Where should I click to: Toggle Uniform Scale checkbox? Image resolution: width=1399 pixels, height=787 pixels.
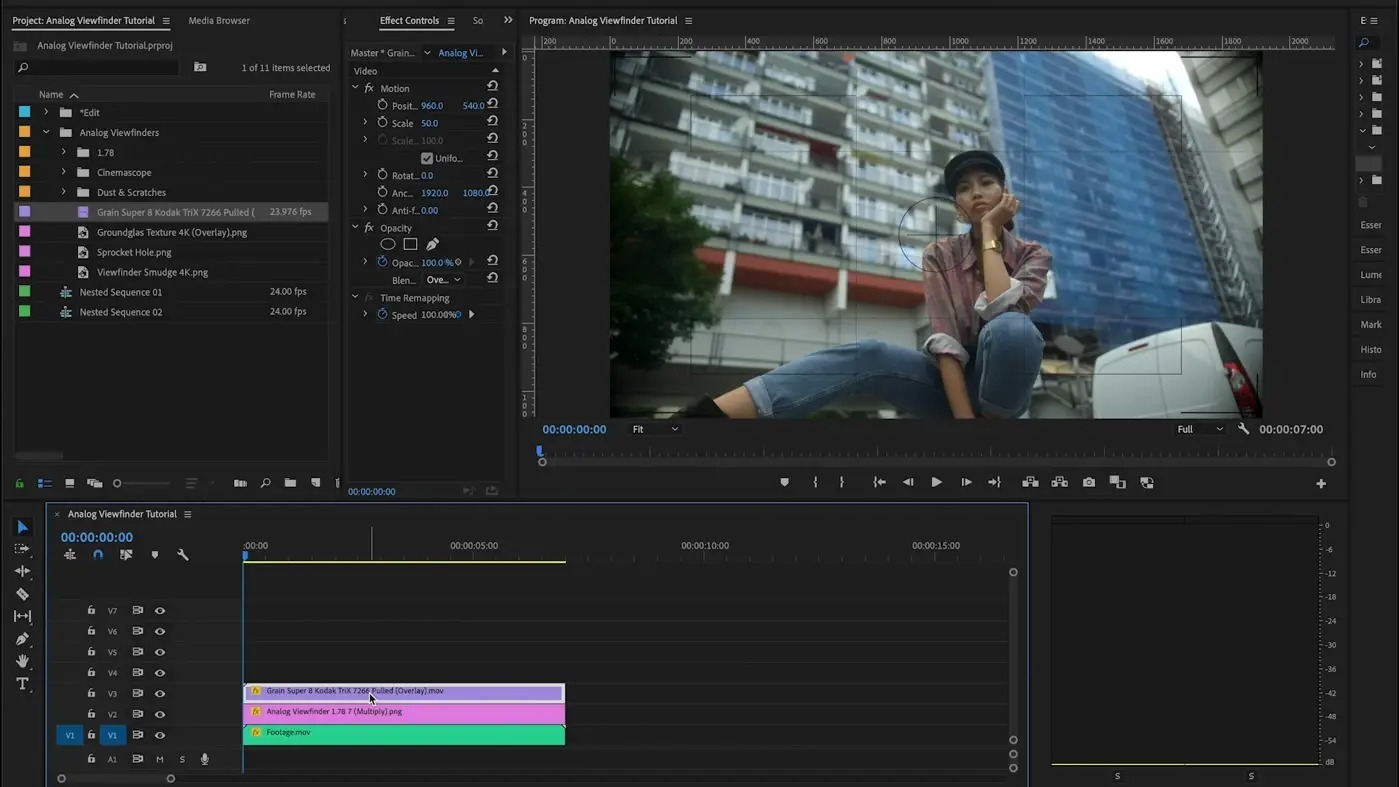click(x=427, y=158)
